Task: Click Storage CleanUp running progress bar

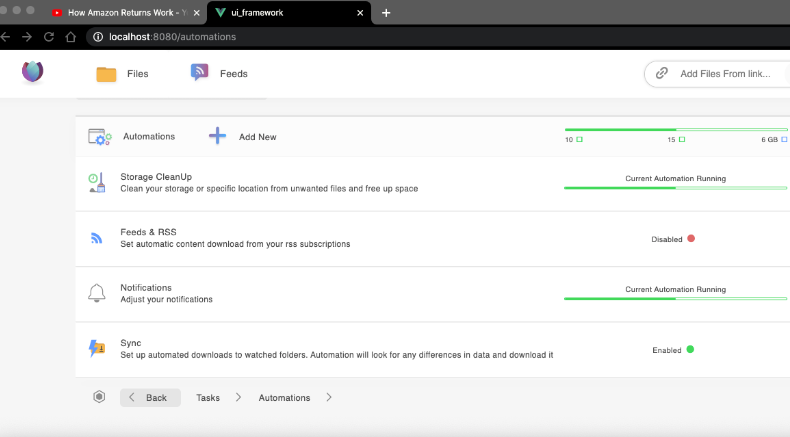Action: (x=676, y=188)
